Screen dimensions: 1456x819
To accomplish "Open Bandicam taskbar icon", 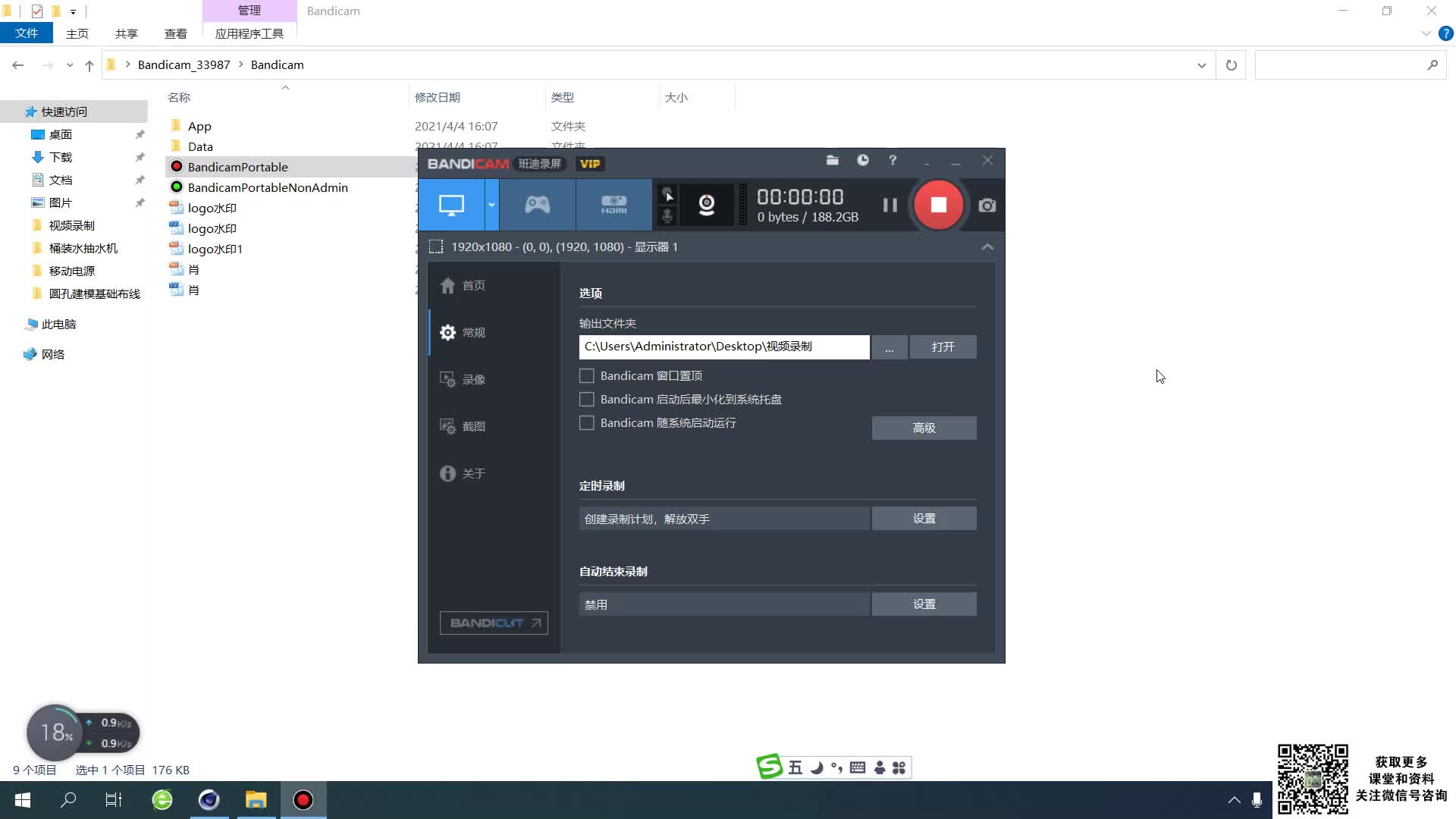I will click(x=303, y=800).
